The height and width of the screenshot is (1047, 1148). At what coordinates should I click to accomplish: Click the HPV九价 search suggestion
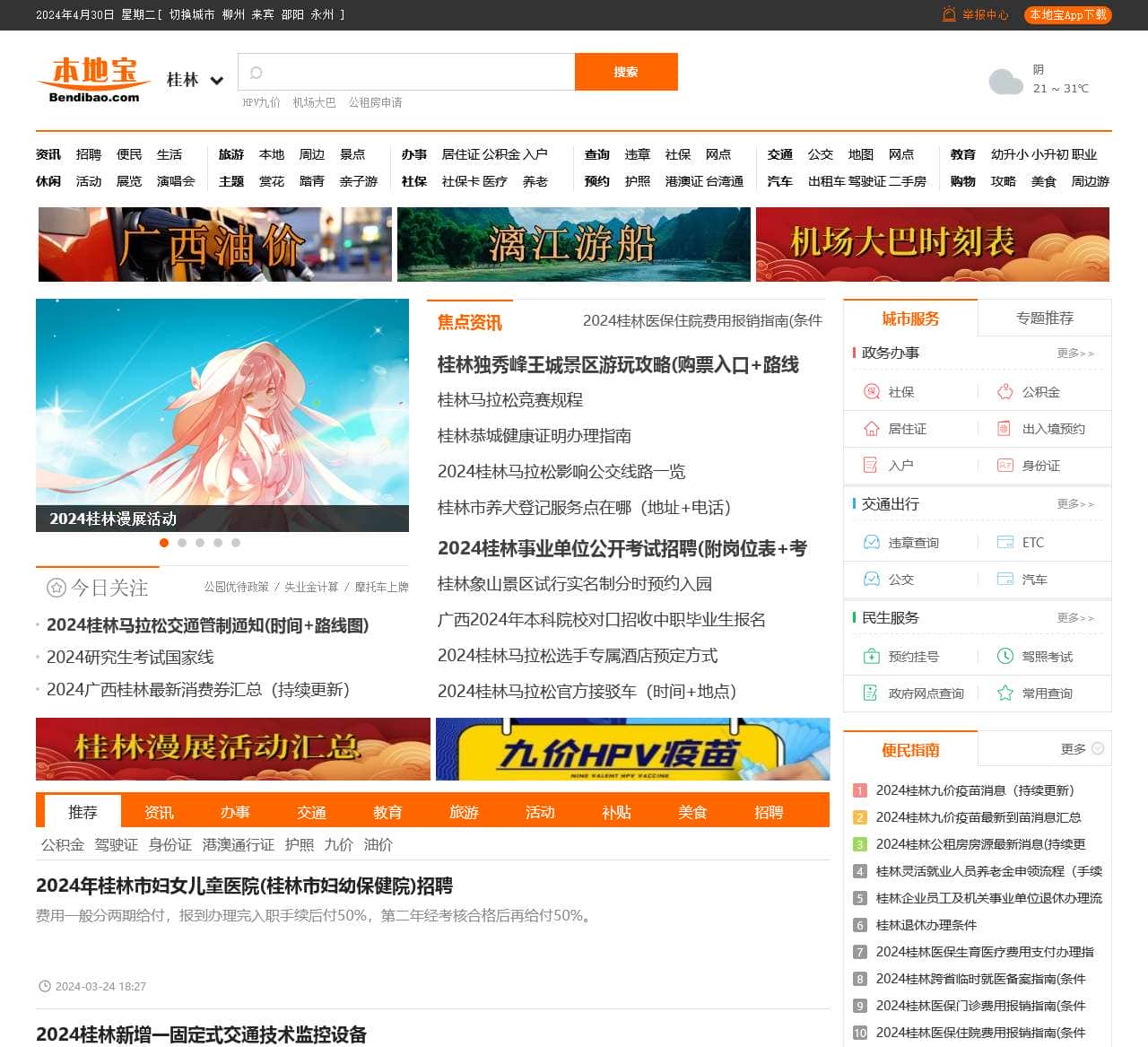coord(261,103)
